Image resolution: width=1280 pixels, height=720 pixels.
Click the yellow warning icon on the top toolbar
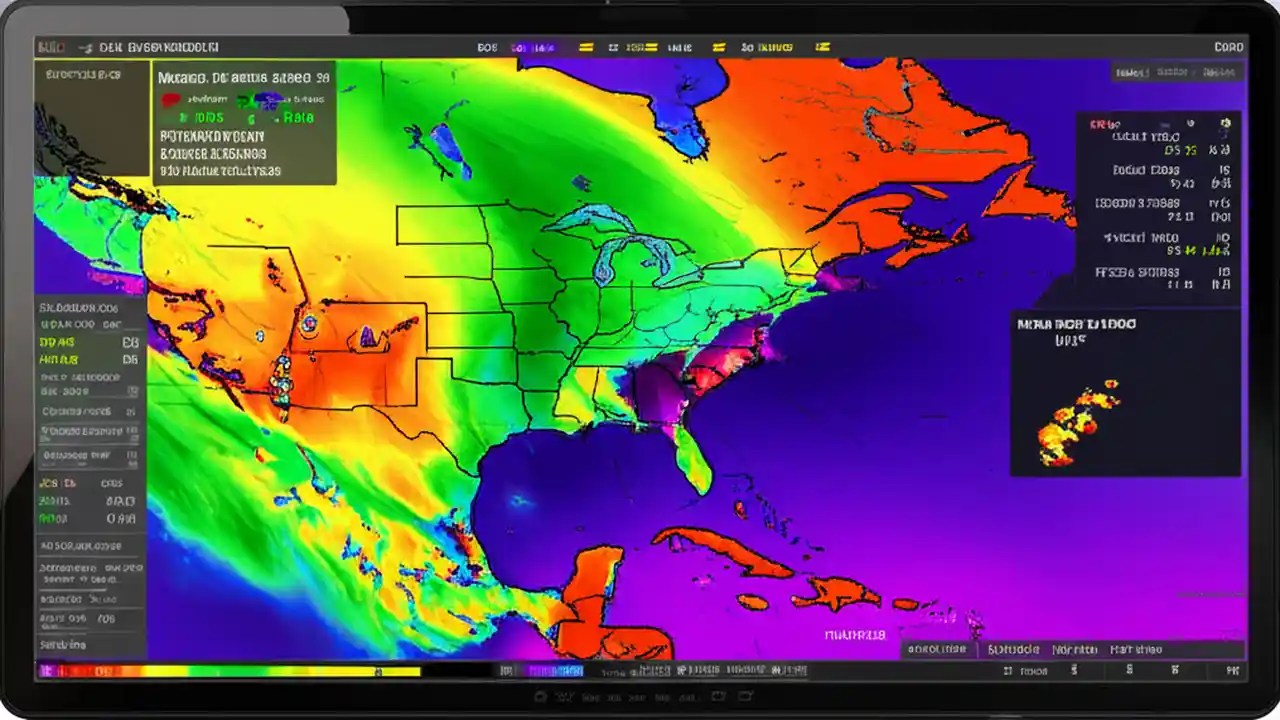[x=586, y=46]
